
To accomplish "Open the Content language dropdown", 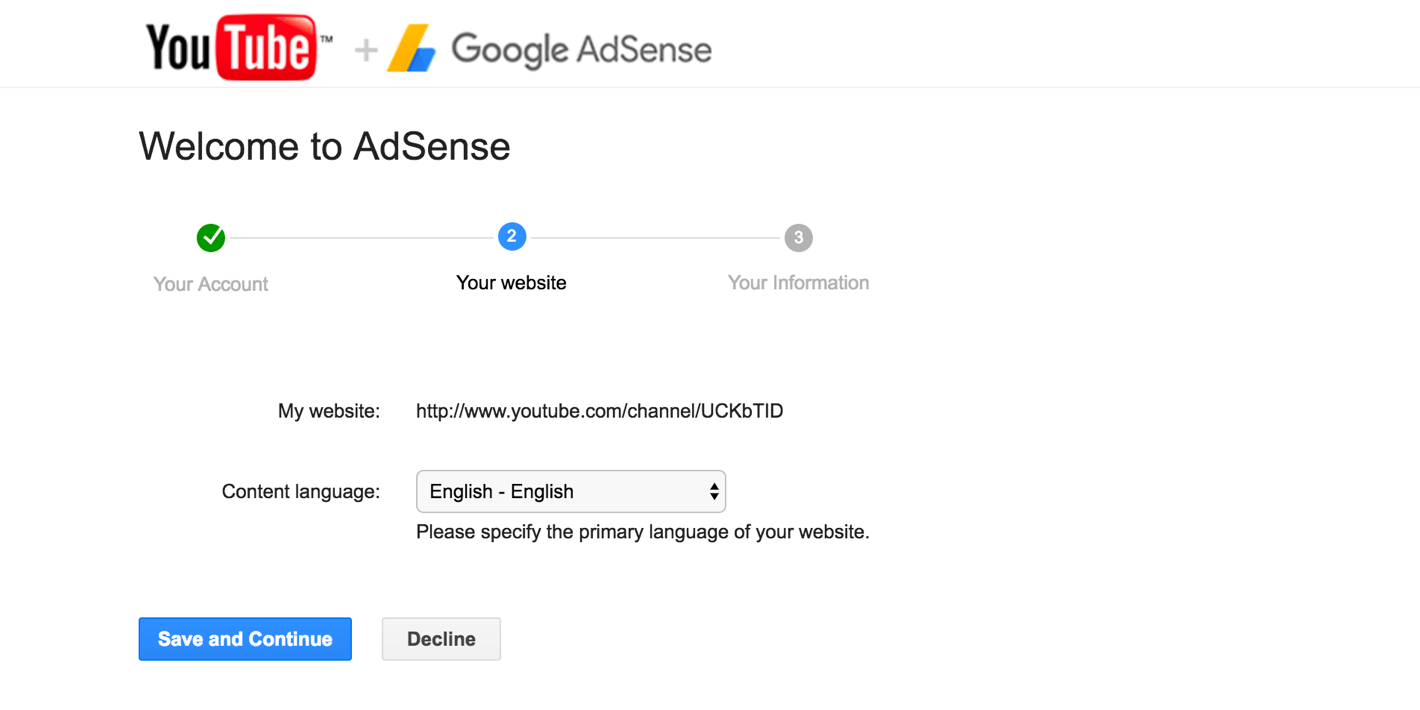I will coord(570,491).
